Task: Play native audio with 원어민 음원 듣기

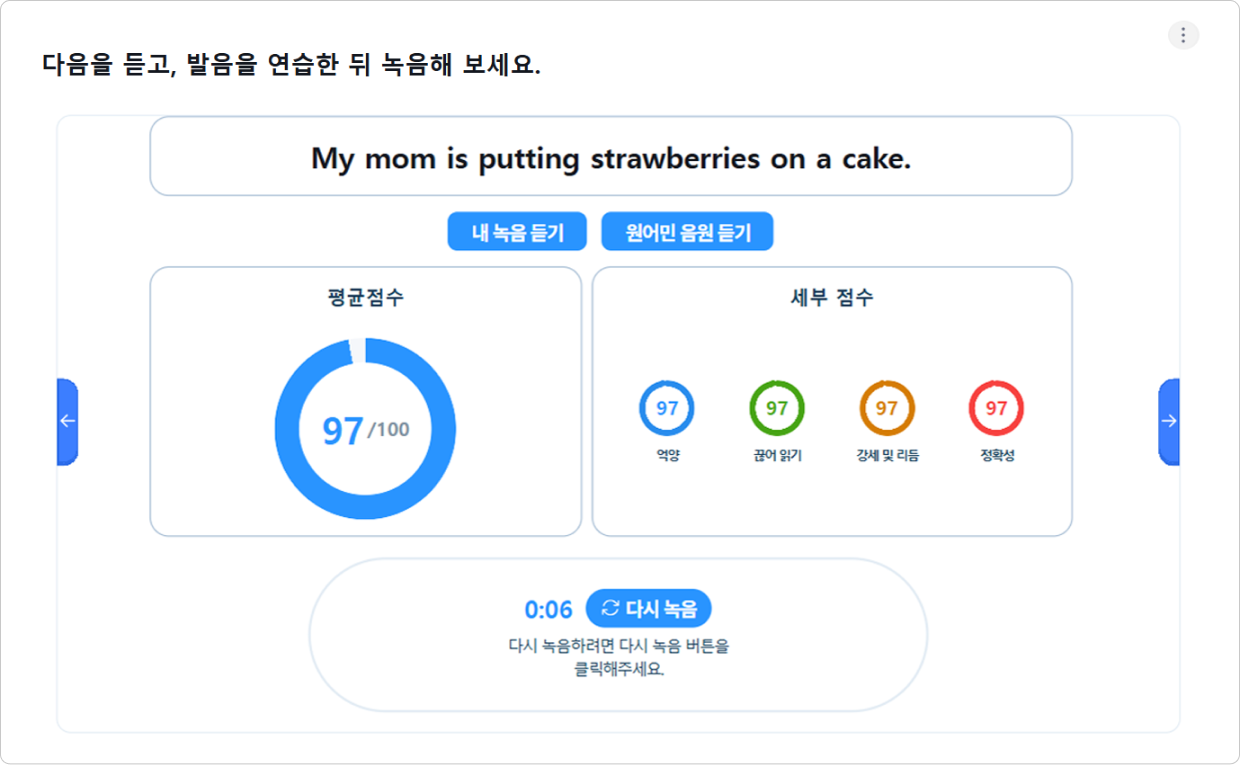Action: 687,232
